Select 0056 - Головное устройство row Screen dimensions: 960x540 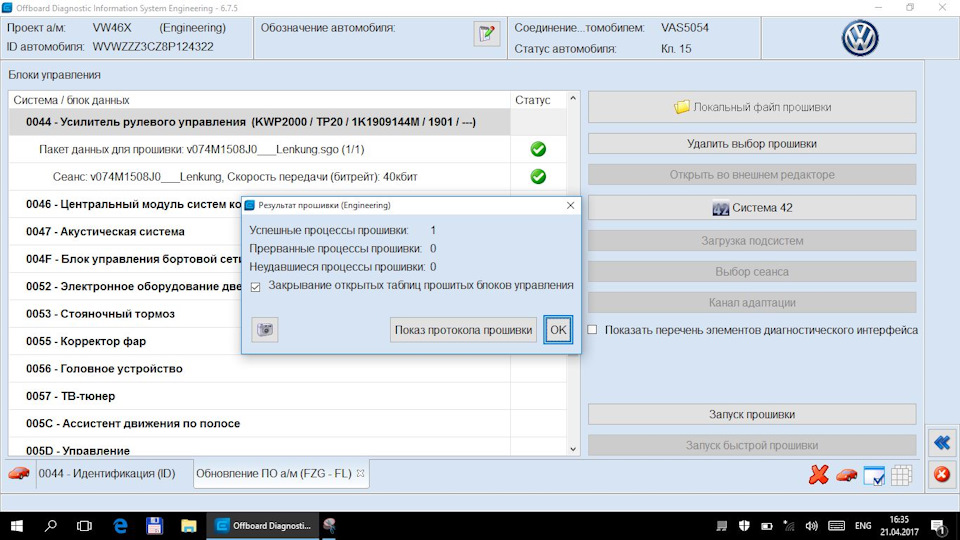tap(260, 369)
